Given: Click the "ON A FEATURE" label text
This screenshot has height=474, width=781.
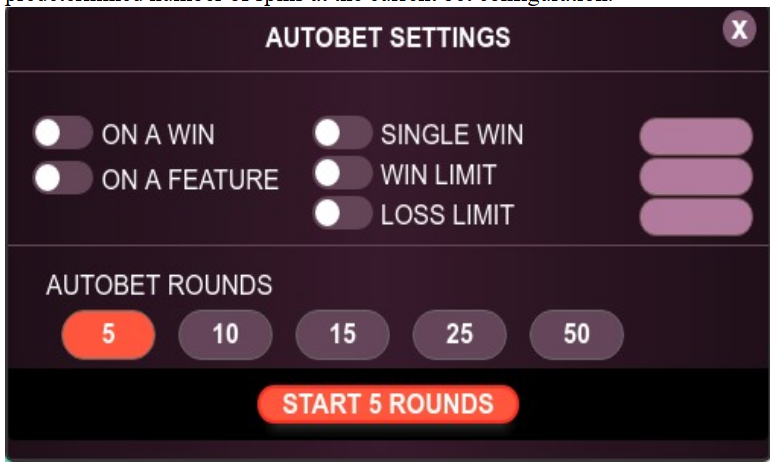Looking at the screenshot, I should (190, 180).
